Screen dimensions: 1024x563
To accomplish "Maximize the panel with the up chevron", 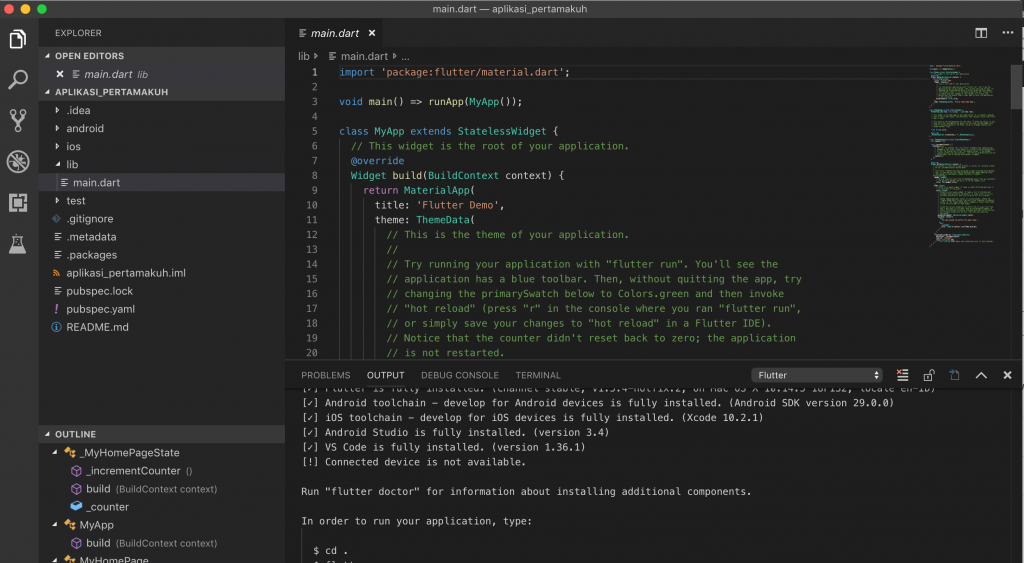I will coord(981,375).
